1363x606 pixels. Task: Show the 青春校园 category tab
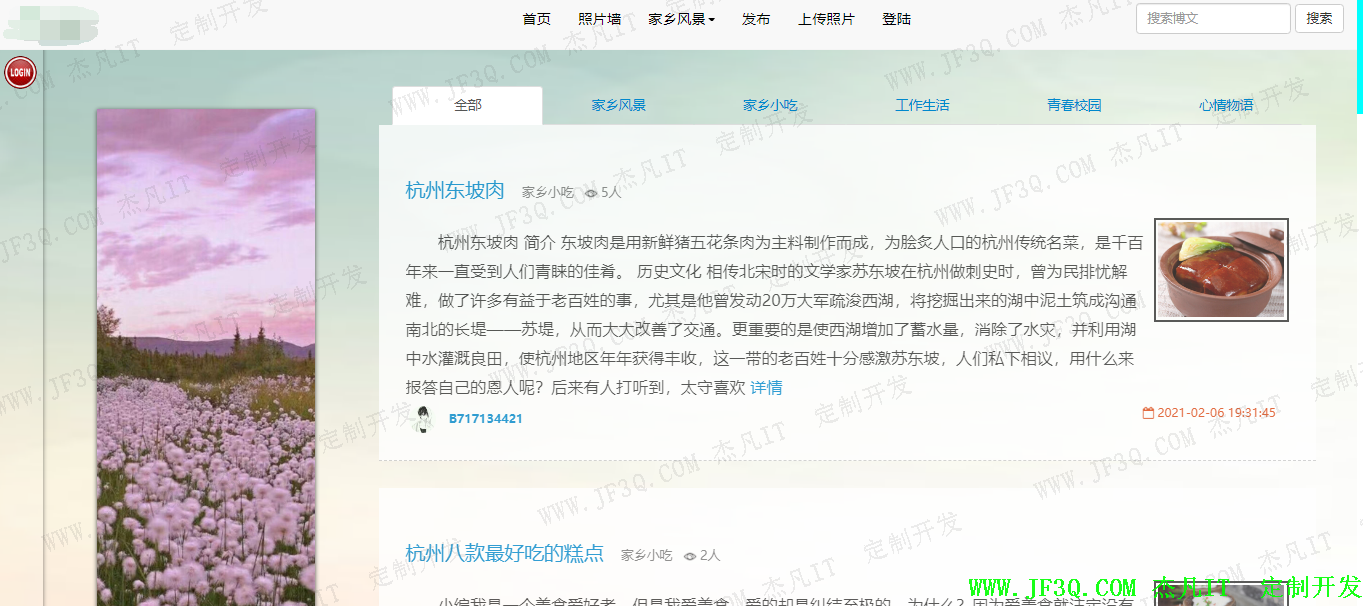coord(1074,105)
